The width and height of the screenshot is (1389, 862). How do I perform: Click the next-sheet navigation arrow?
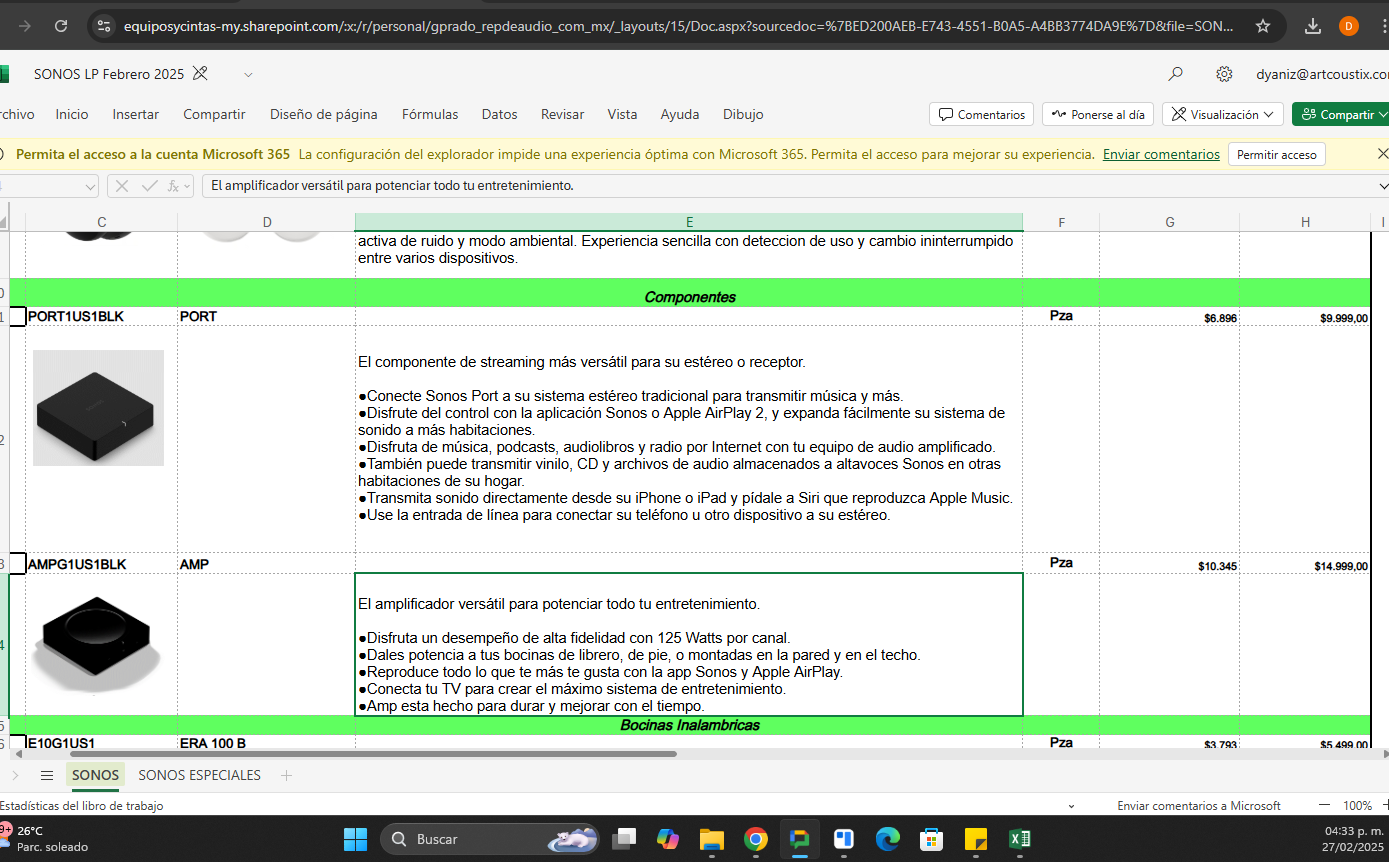[14, 775]
